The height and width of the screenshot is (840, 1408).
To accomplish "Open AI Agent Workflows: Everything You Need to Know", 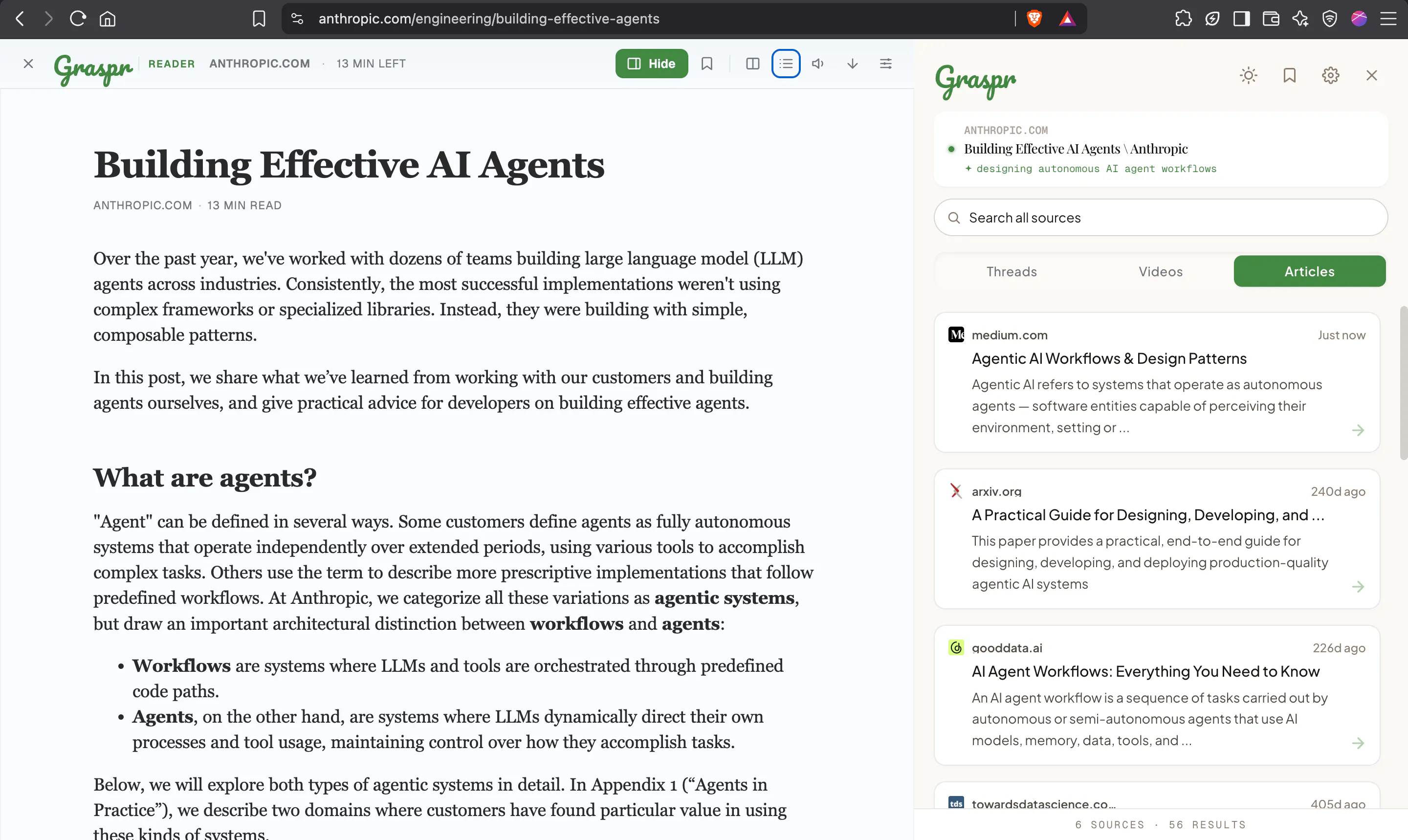I will [1145, 671].
